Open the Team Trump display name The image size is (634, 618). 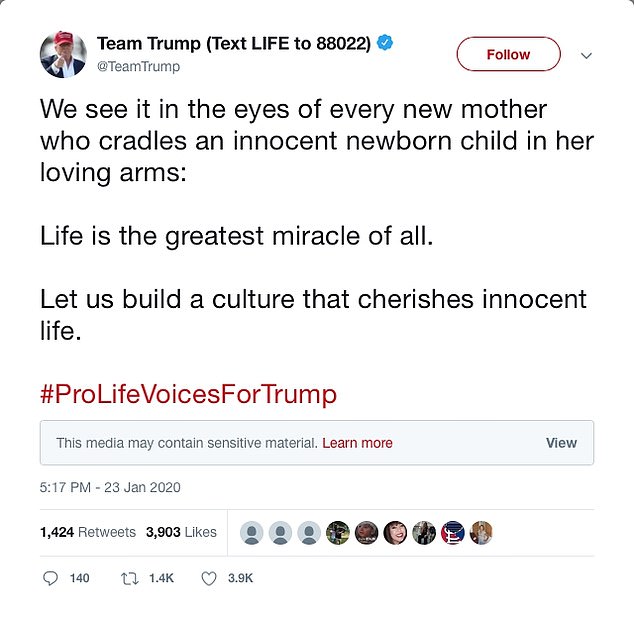click(233, 44)
